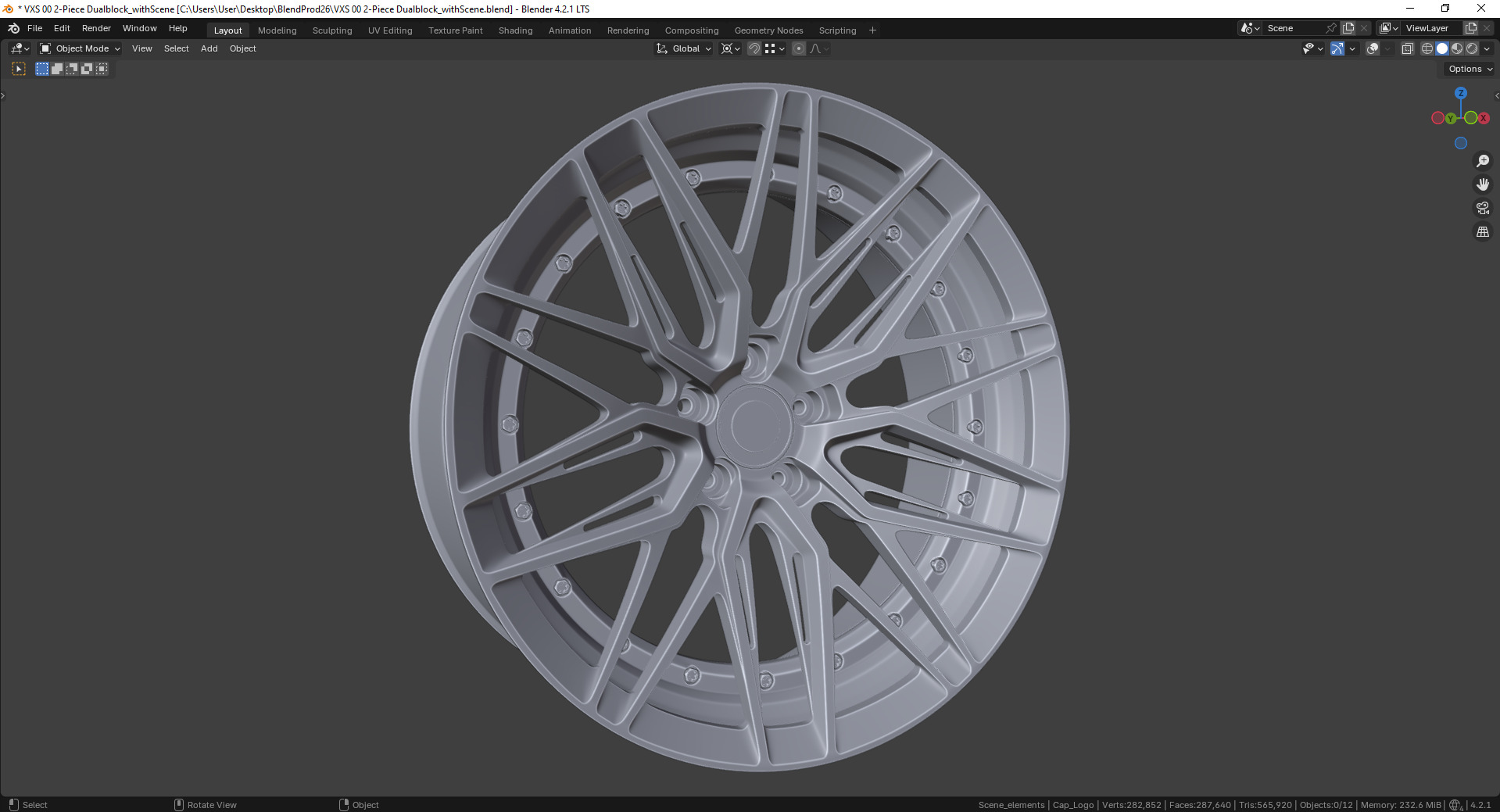This screenshot has height=812, width=1500.
Task: Switch to the Rendering workspace tab
Action: click(628, 30)
